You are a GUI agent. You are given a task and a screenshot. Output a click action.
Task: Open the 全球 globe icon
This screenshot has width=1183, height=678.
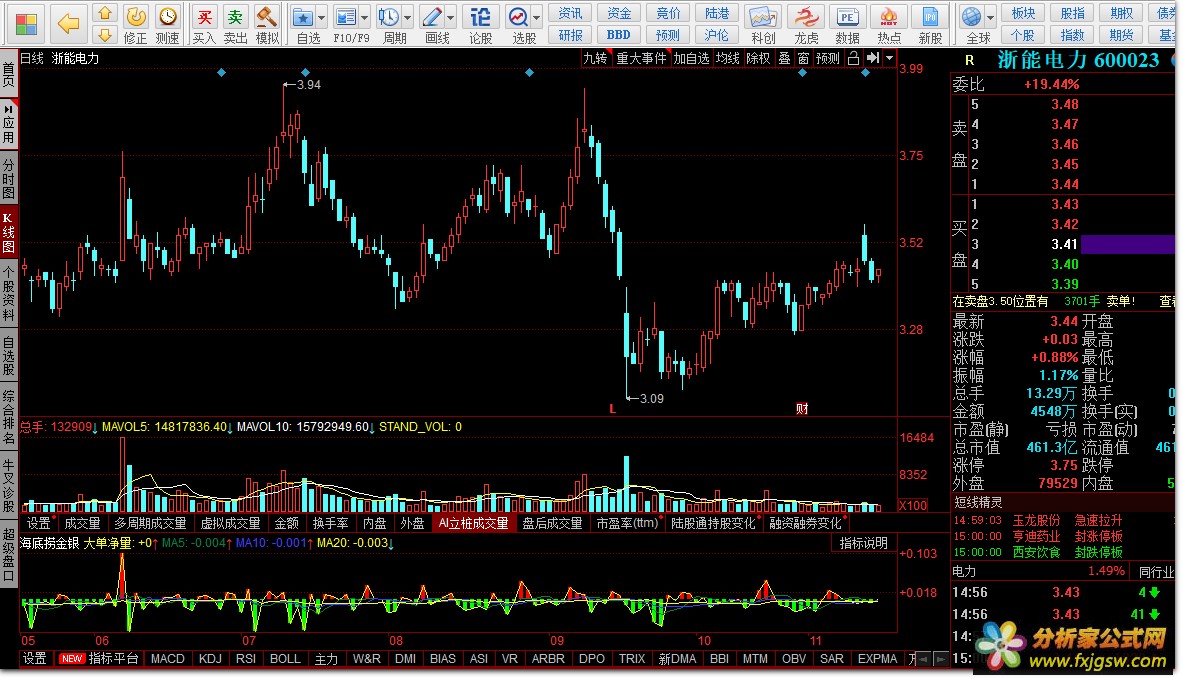[972, 16]
